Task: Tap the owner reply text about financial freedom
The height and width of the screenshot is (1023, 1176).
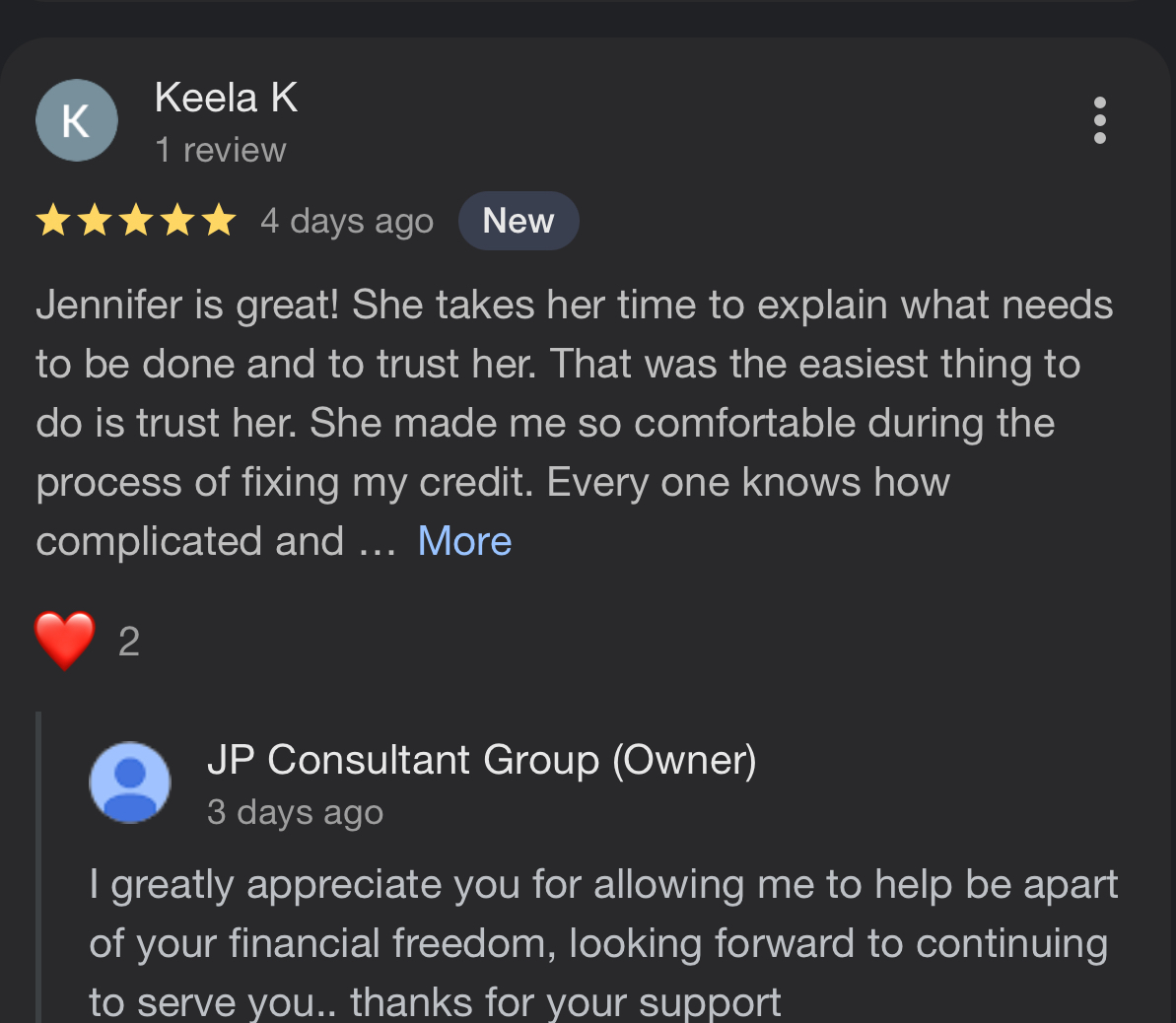Action: [x=603, y=943]
